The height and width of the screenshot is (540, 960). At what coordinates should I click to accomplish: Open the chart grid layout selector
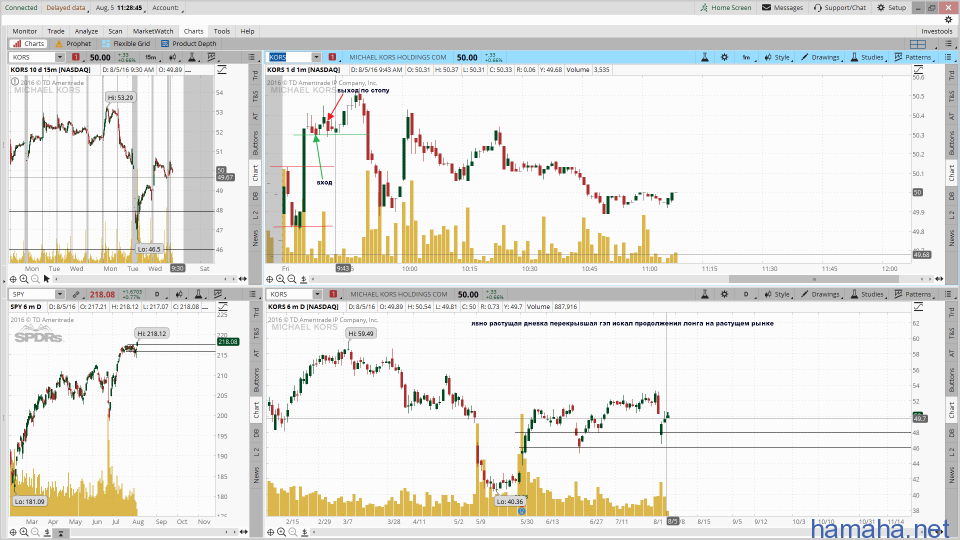point(918,44)
